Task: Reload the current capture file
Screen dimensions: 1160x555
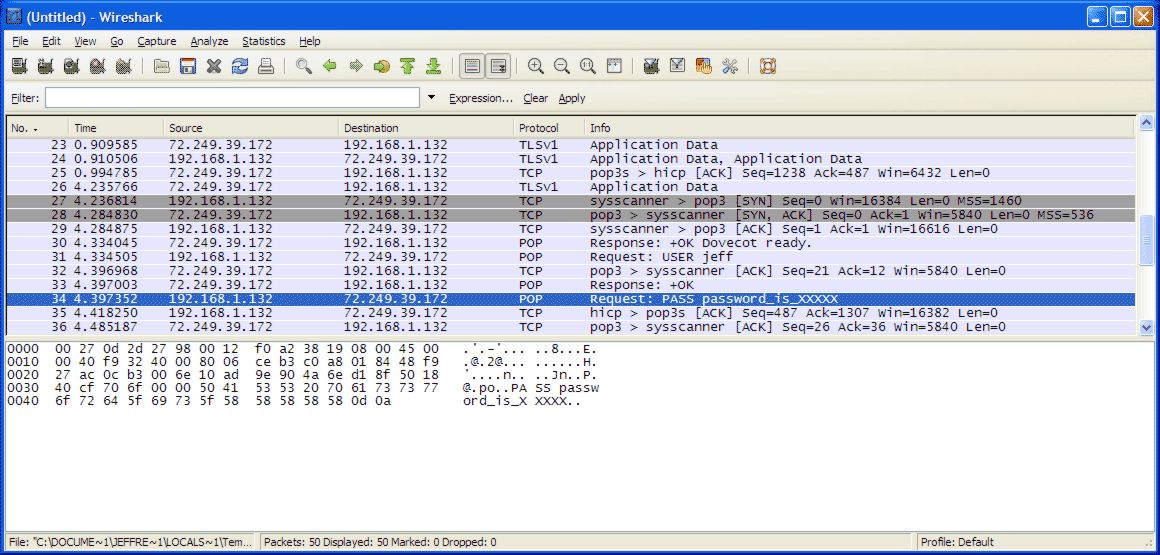Action: (240, 67)
